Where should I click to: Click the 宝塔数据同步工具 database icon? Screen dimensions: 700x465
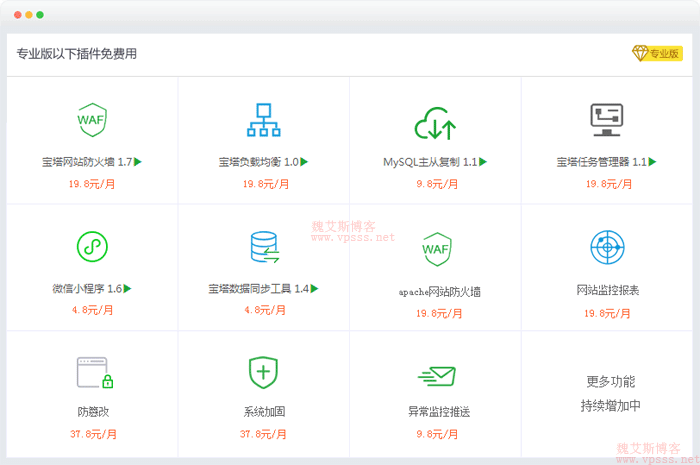click(264, 247)
